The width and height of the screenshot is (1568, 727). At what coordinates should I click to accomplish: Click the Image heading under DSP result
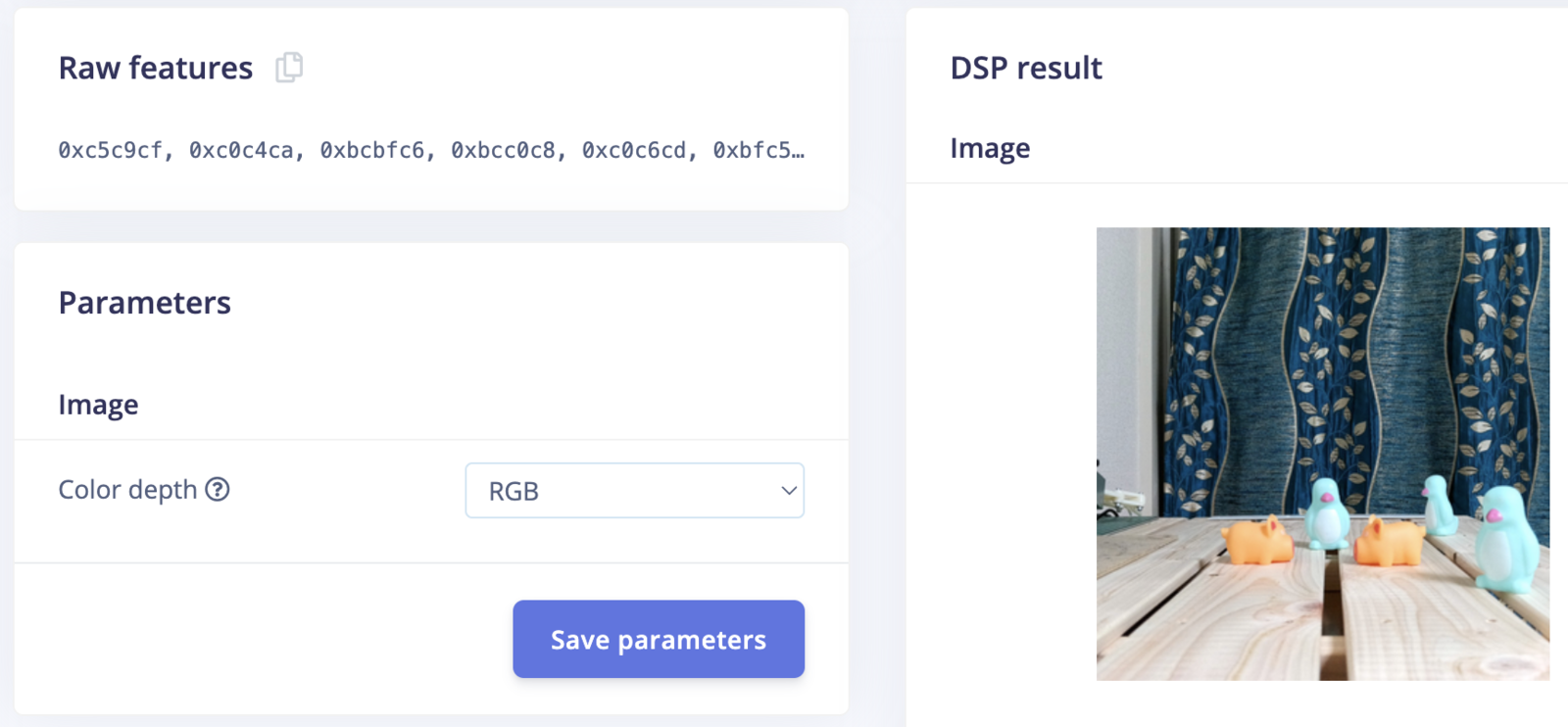point(990,148)
